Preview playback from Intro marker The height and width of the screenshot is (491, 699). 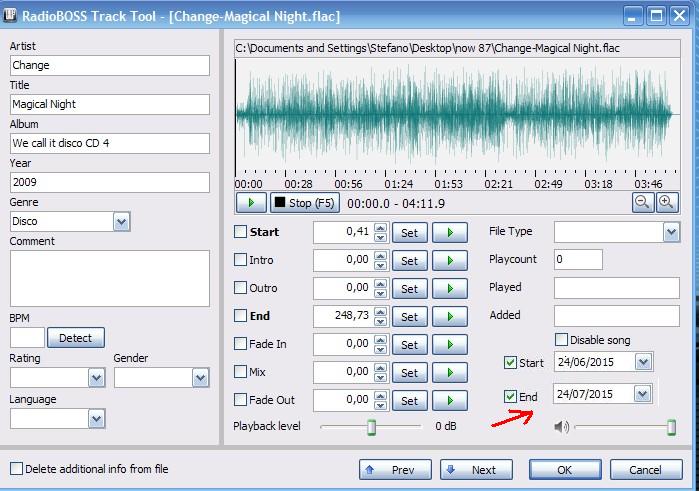coord(450,260)
